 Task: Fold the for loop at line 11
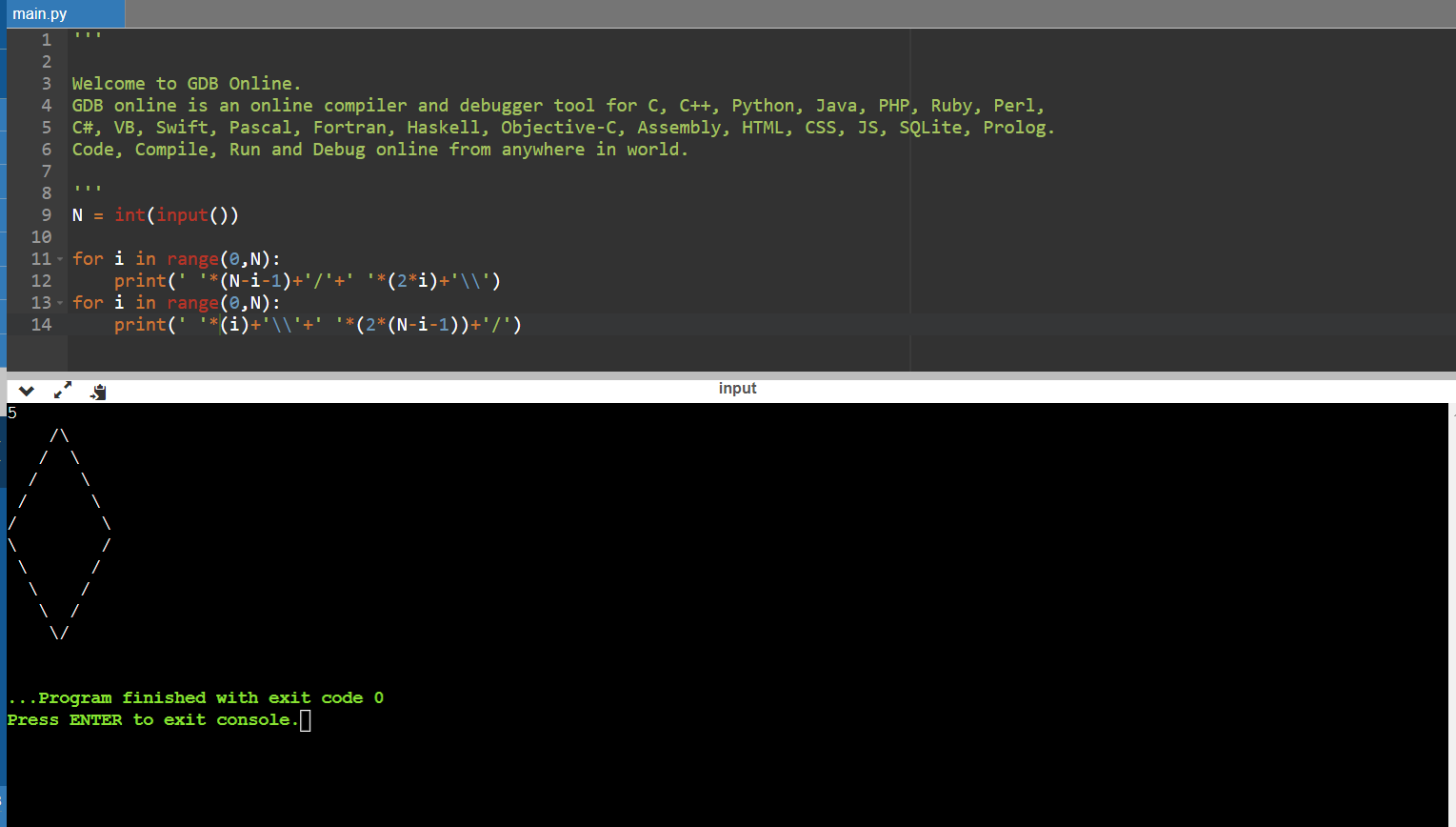60,259
